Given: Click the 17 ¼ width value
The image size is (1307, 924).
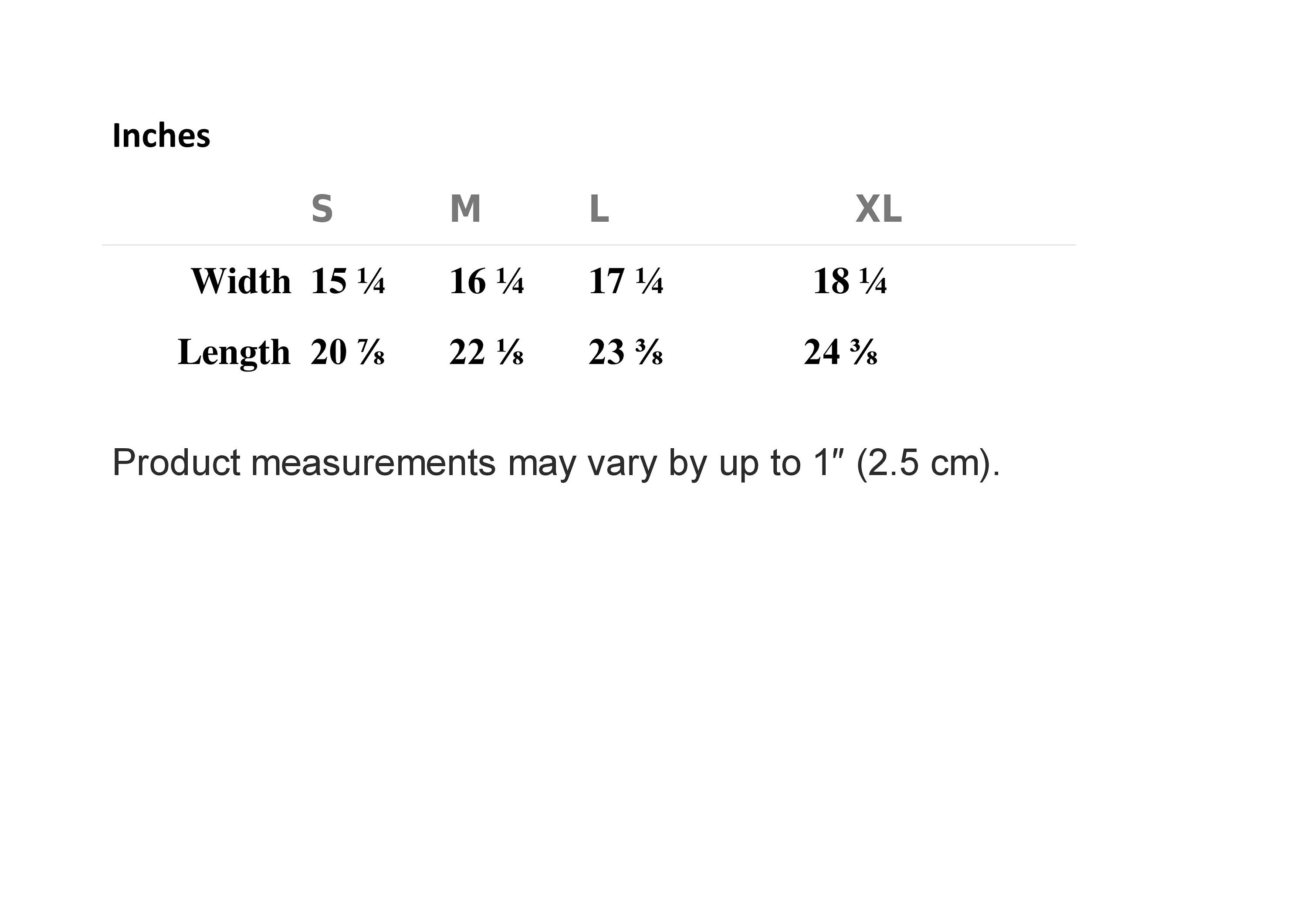Looking at the screenshot, I should (x=626, y=281).
